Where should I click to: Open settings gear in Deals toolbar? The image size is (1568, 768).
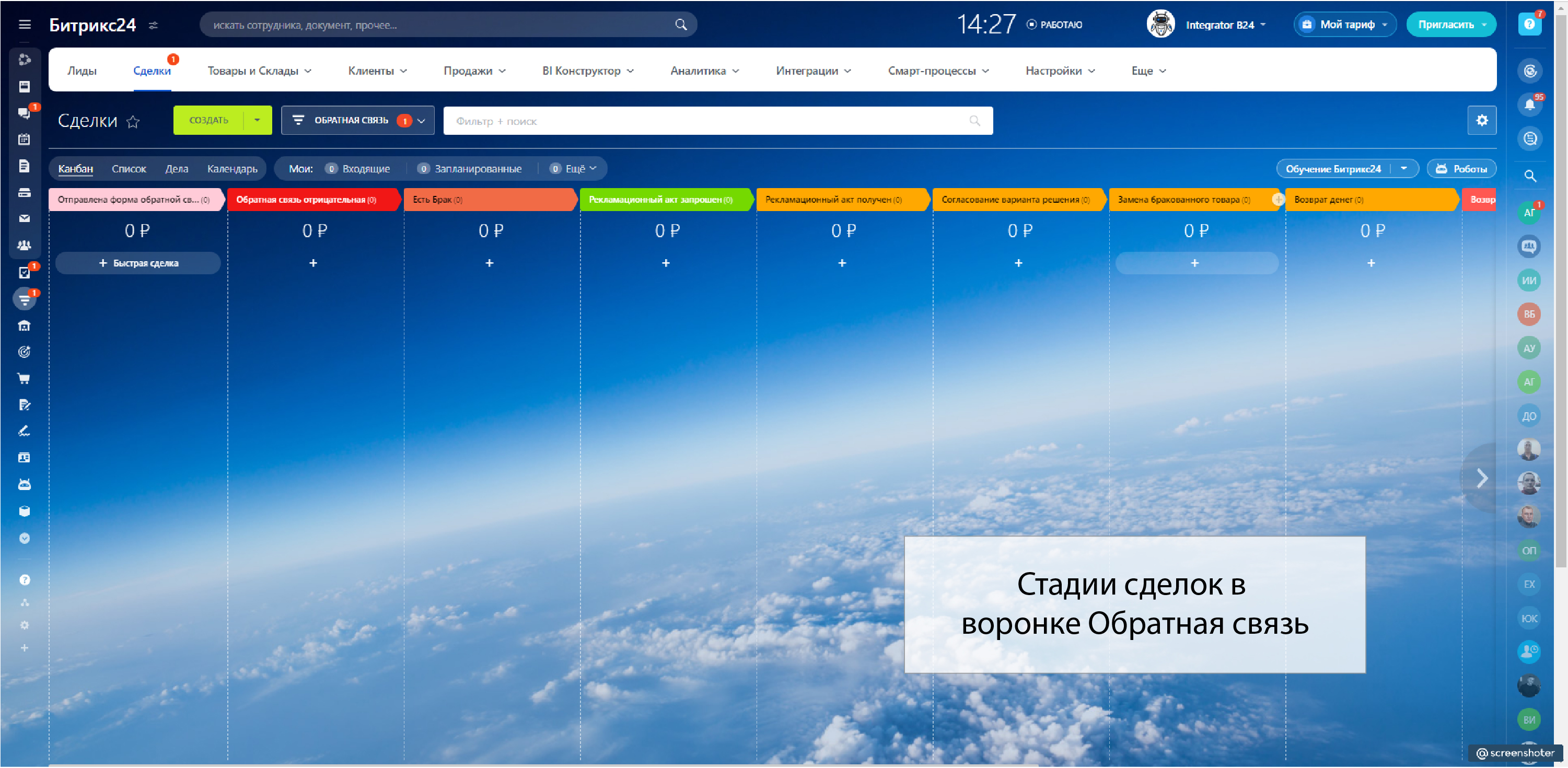(x=1482, y=121)
